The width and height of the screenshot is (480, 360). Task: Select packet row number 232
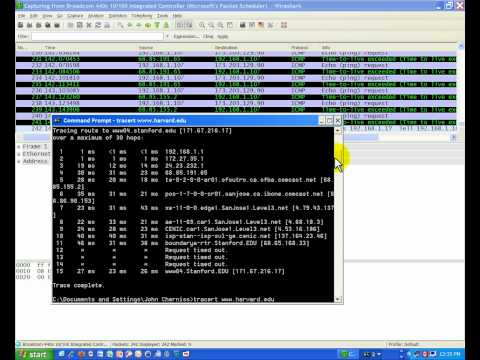[x=236, y=65]
